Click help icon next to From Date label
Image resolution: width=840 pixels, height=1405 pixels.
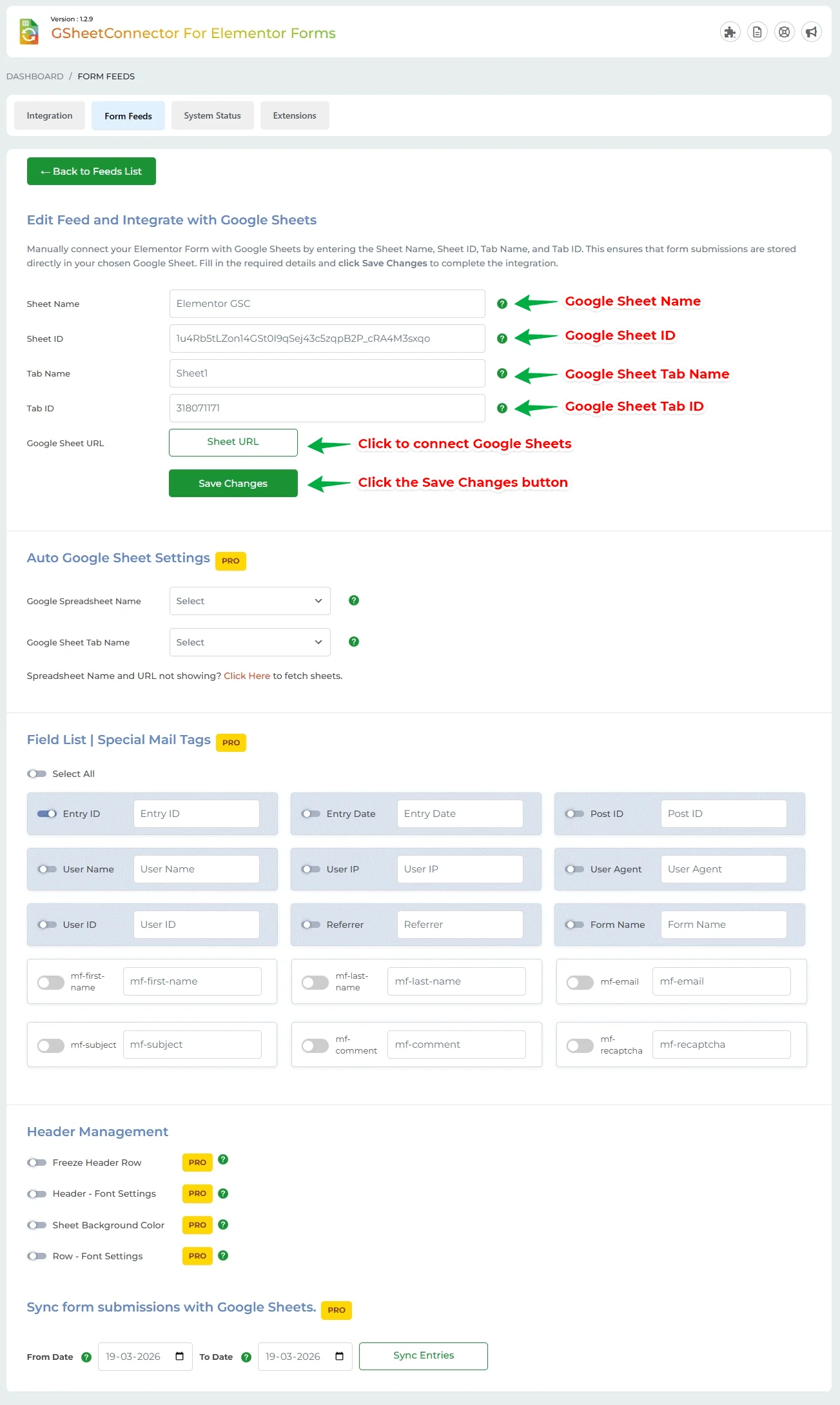86,1357
